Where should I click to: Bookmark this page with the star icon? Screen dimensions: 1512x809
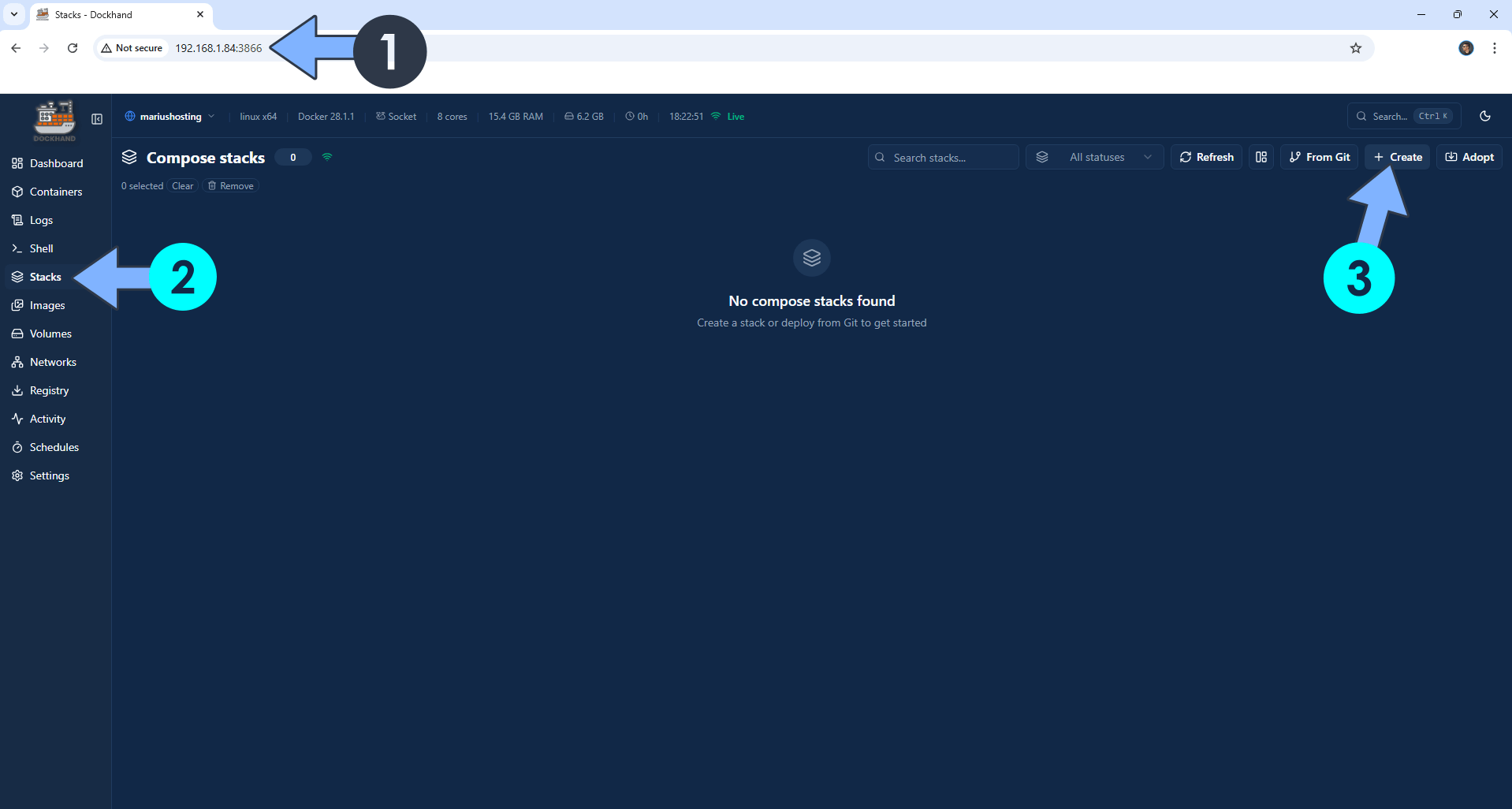(x=1356, y=48)
